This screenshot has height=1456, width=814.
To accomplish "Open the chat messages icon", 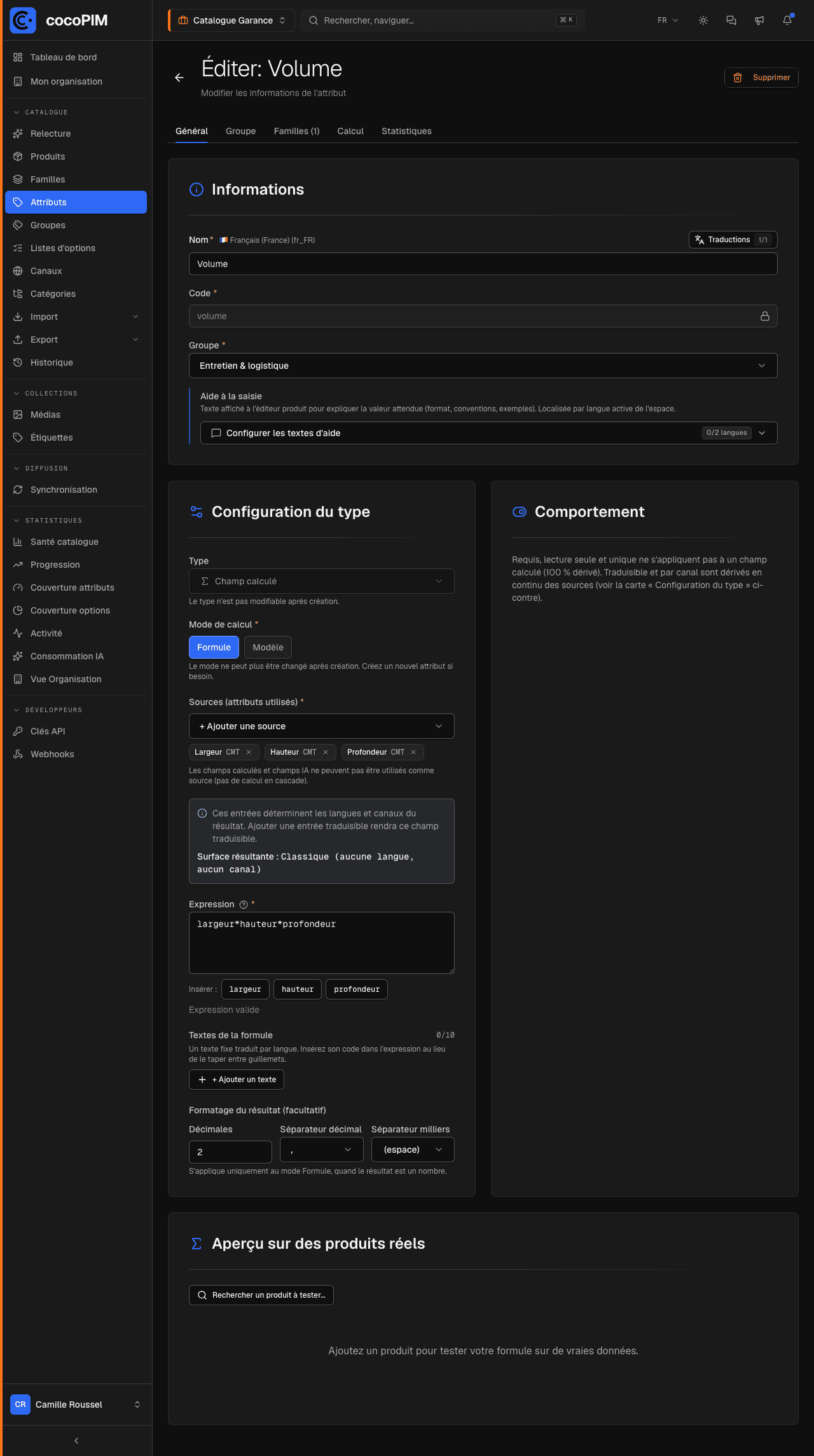I will click(731, 20).
